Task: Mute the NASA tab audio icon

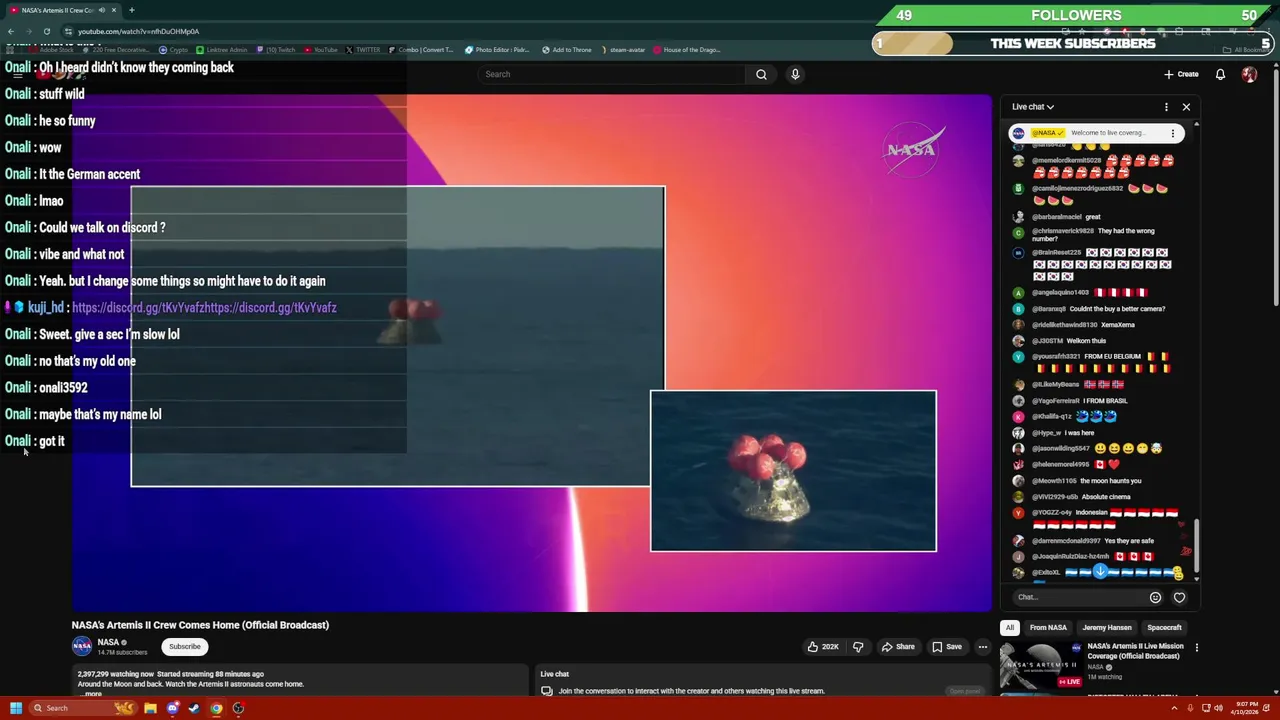Action: 101,10
